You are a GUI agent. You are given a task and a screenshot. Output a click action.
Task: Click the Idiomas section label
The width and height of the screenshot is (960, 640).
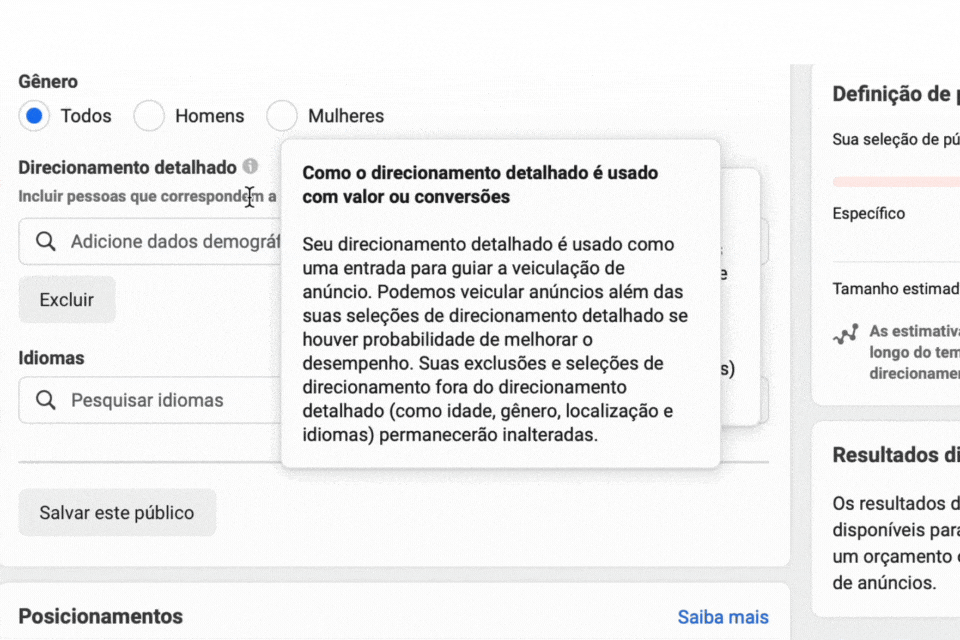click(51, 357)
